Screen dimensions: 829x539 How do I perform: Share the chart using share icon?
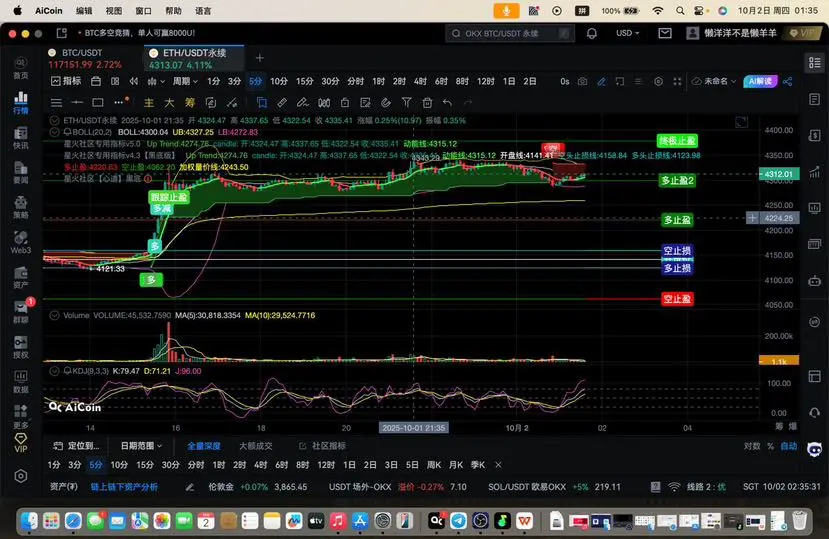788,81
